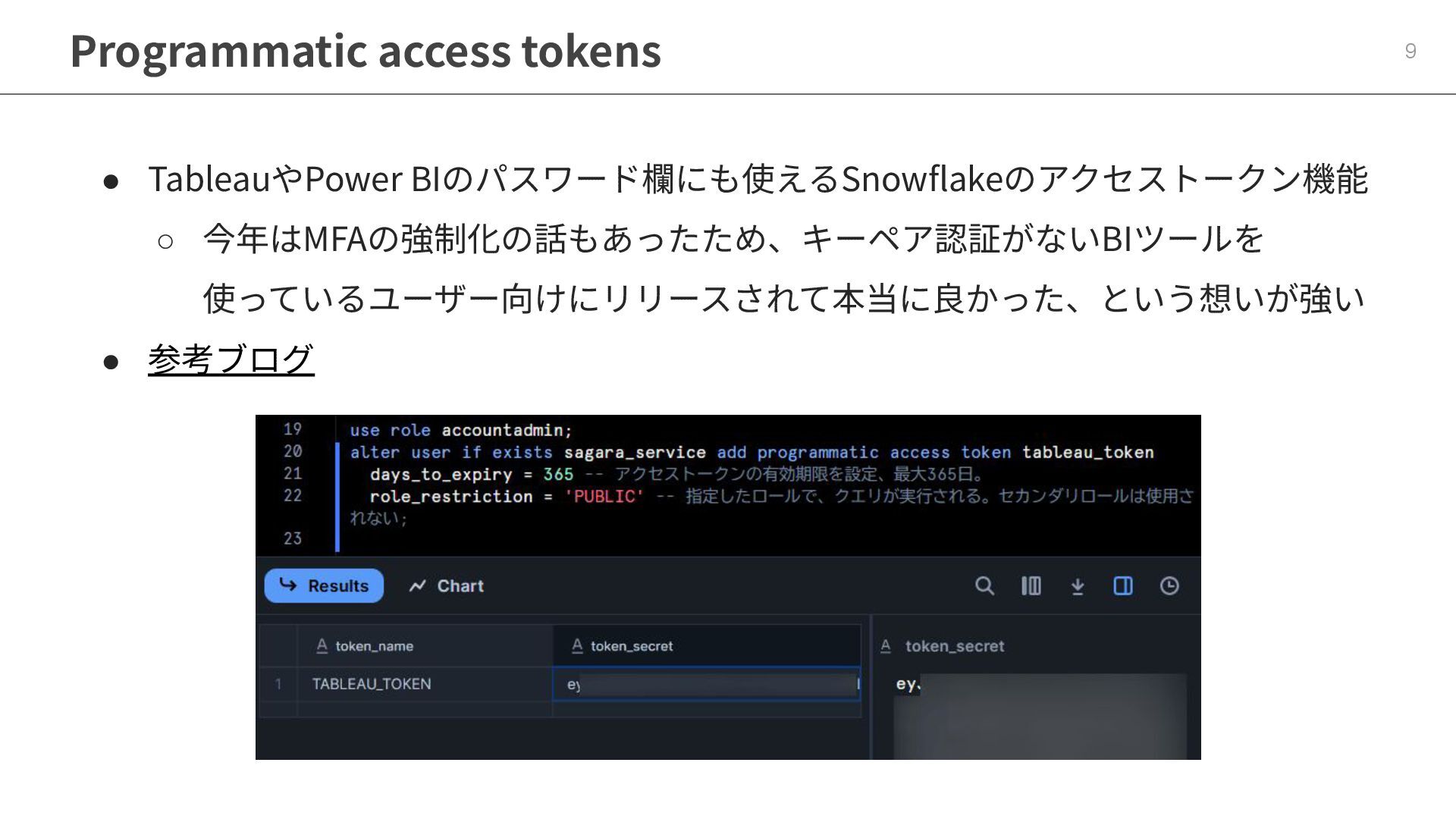
Task: Select the TABLEAU_TOKEN cell
Action: (372, 684)
